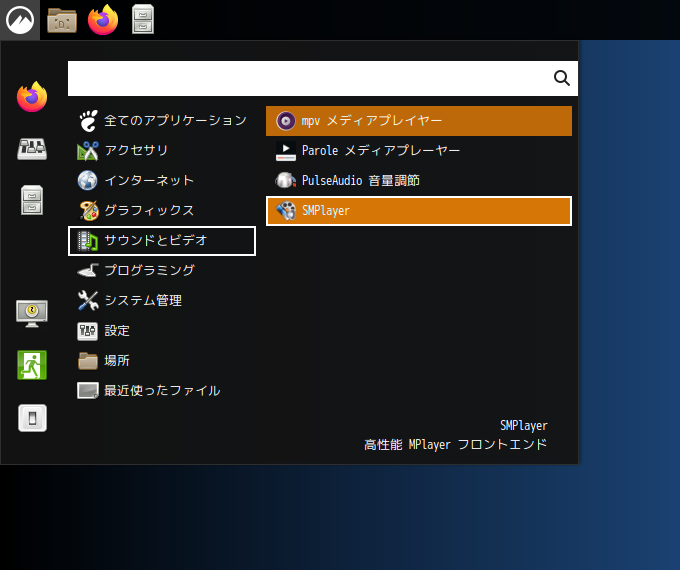Click the SMPlayer film reel icon
680x570 pixels.
click(286, 211)
